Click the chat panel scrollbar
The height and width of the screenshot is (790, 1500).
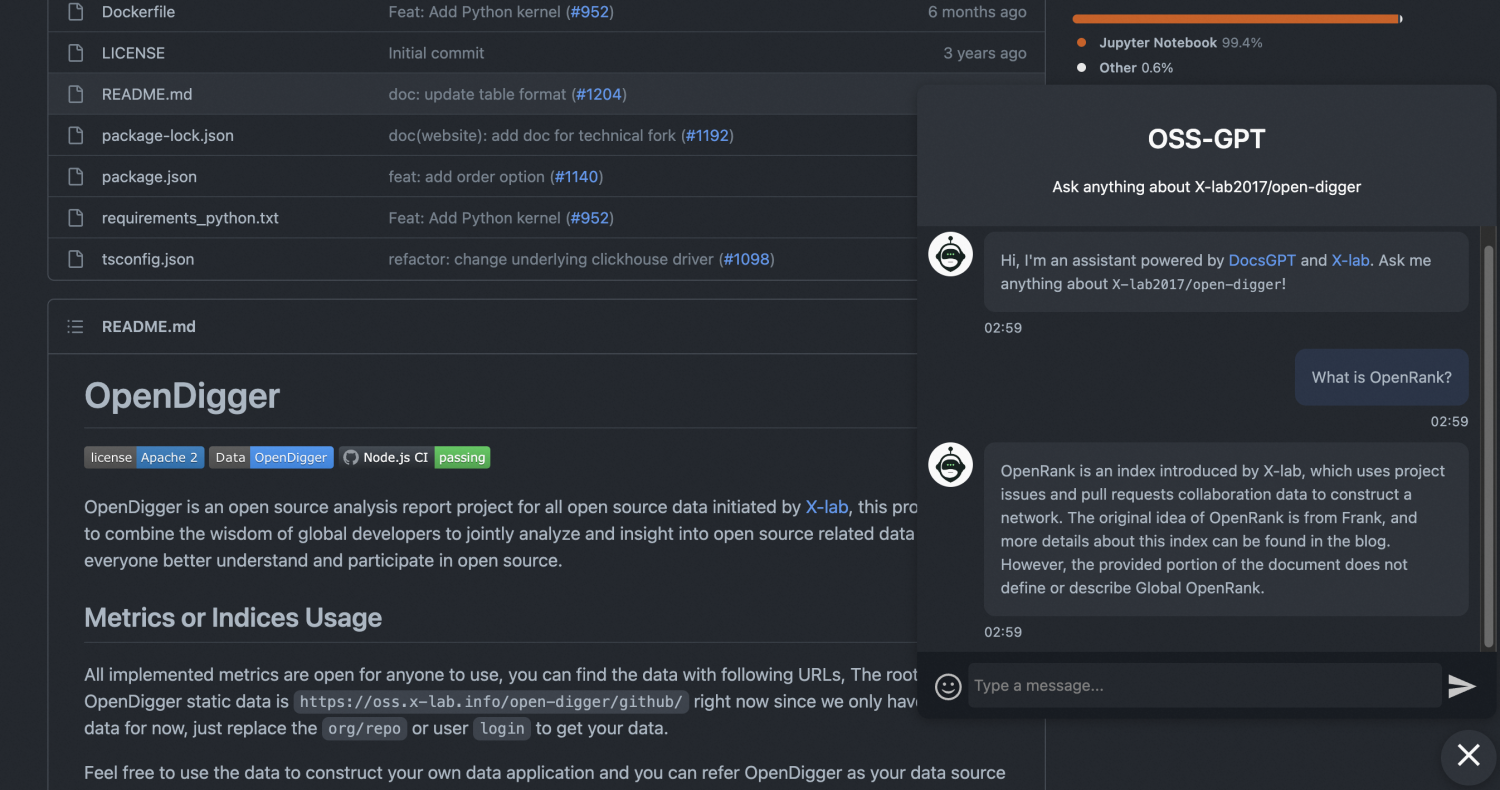pos(1488,447)
